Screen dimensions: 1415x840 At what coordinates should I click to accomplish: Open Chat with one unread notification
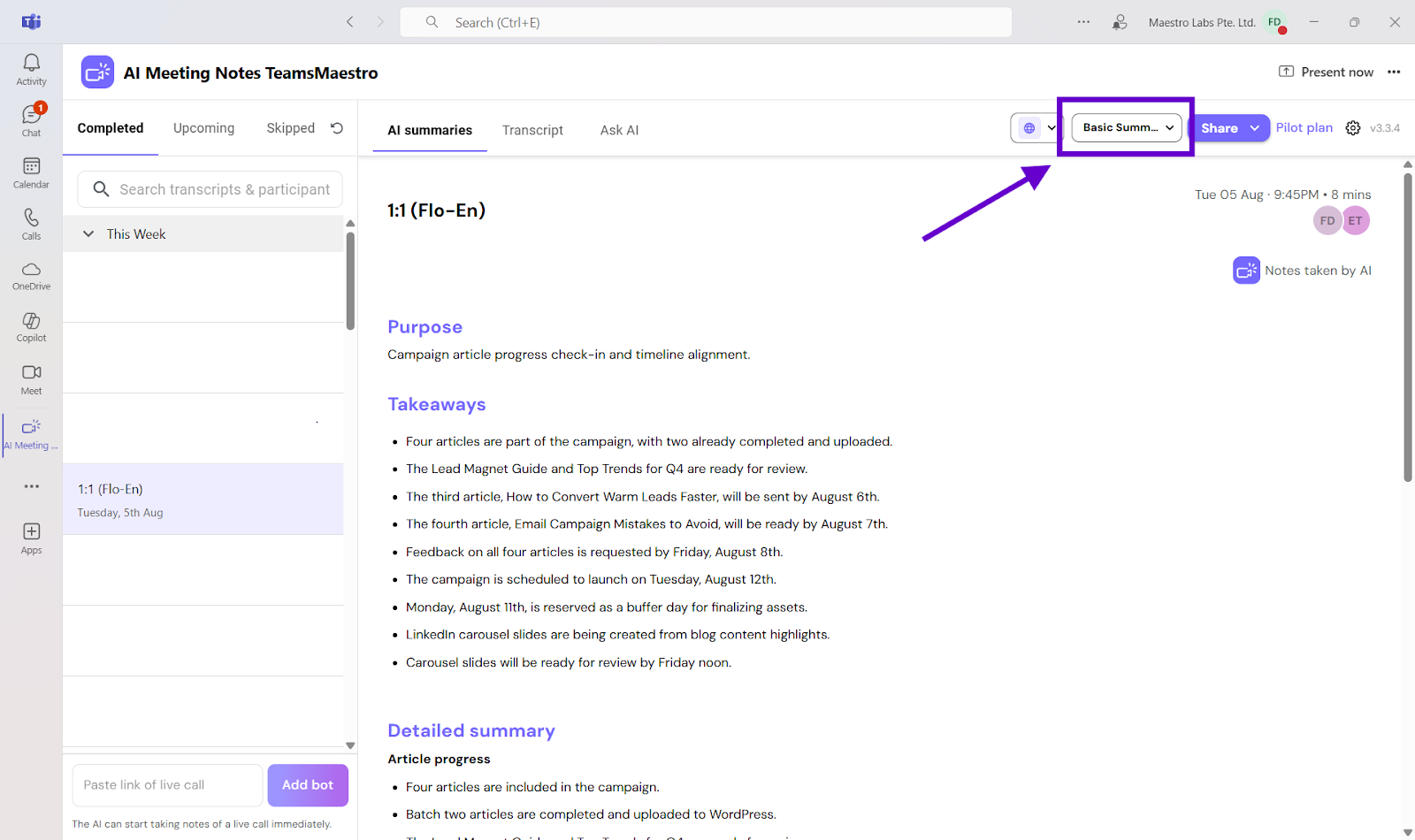coord(31,120)
